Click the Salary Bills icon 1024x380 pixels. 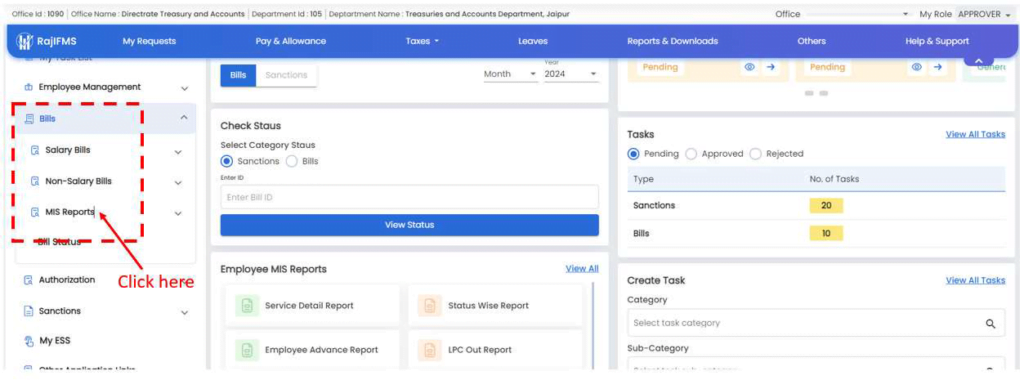pos(35,150)
